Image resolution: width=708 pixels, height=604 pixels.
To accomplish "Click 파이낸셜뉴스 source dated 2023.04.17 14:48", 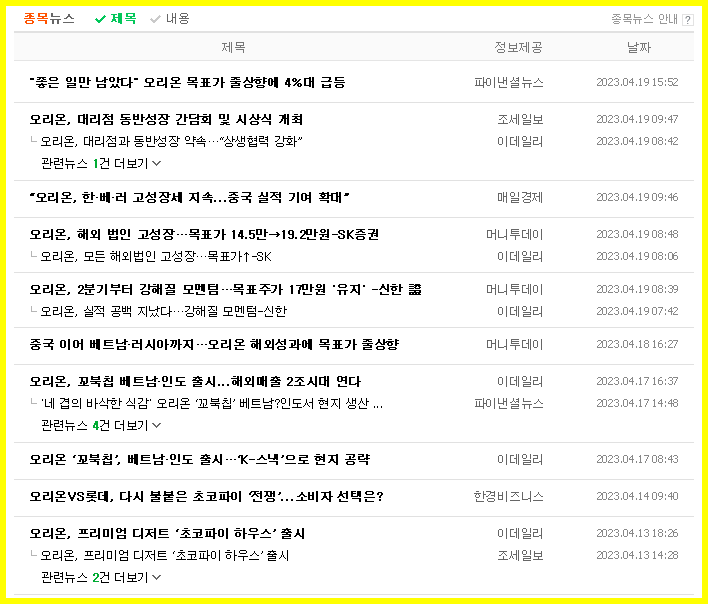I will pos(509,404).
